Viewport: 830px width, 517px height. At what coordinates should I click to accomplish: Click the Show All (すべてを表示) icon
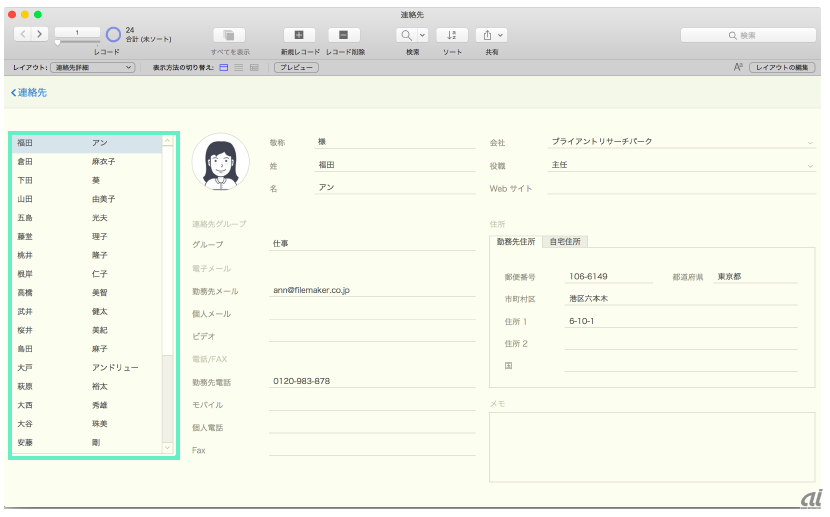(x=229, y=35)
